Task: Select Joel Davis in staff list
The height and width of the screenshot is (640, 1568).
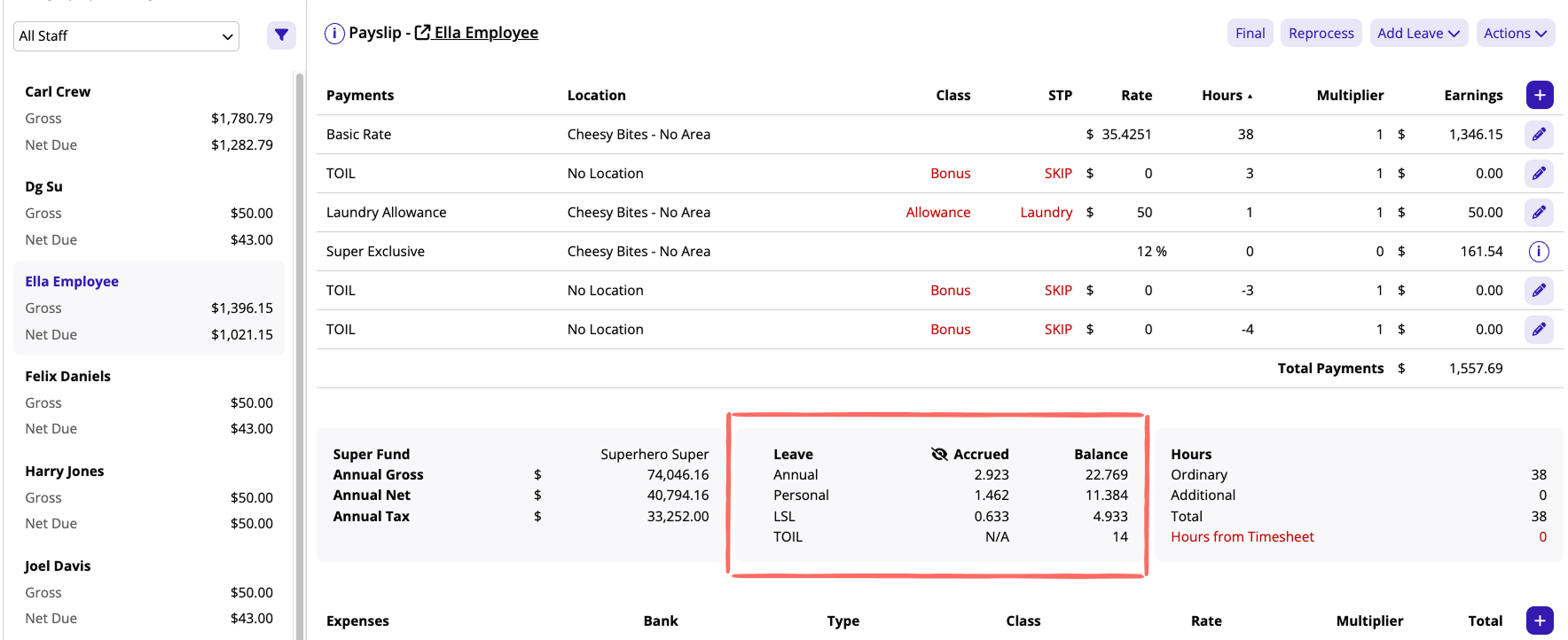Action: (58, 566)
